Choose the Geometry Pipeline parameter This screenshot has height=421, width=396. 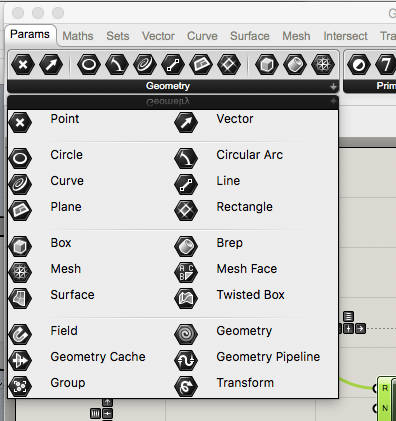pyautogui.click(x=247, y=360)
